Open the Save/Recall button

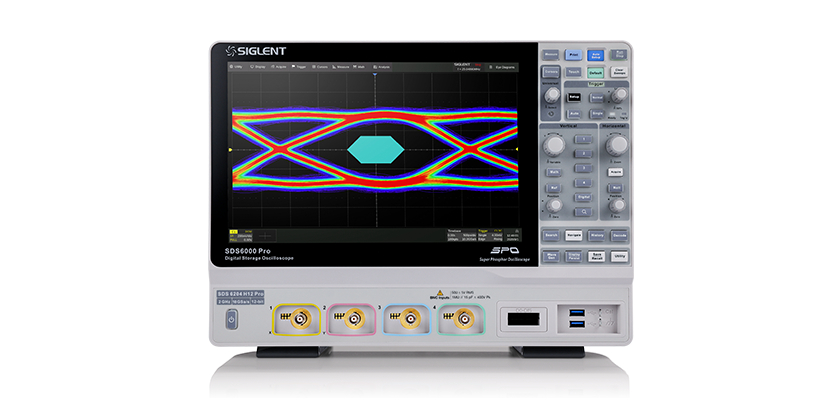(x=597, y=256)
